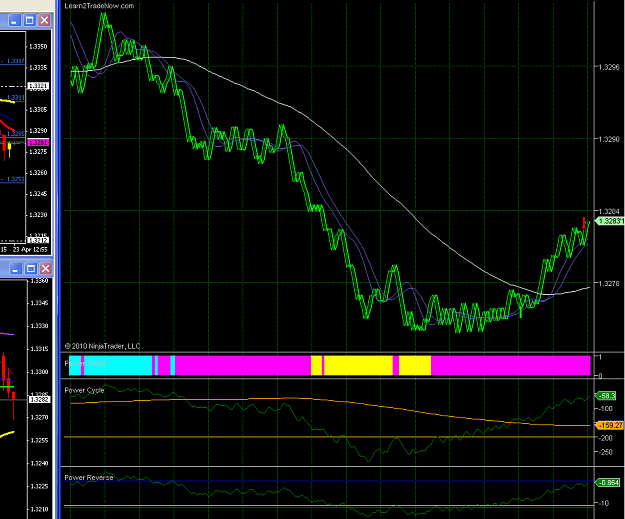Click the -200 level on Power Cycle axis
The width and height of the screenshot is (625, 519).
[606, 438]
